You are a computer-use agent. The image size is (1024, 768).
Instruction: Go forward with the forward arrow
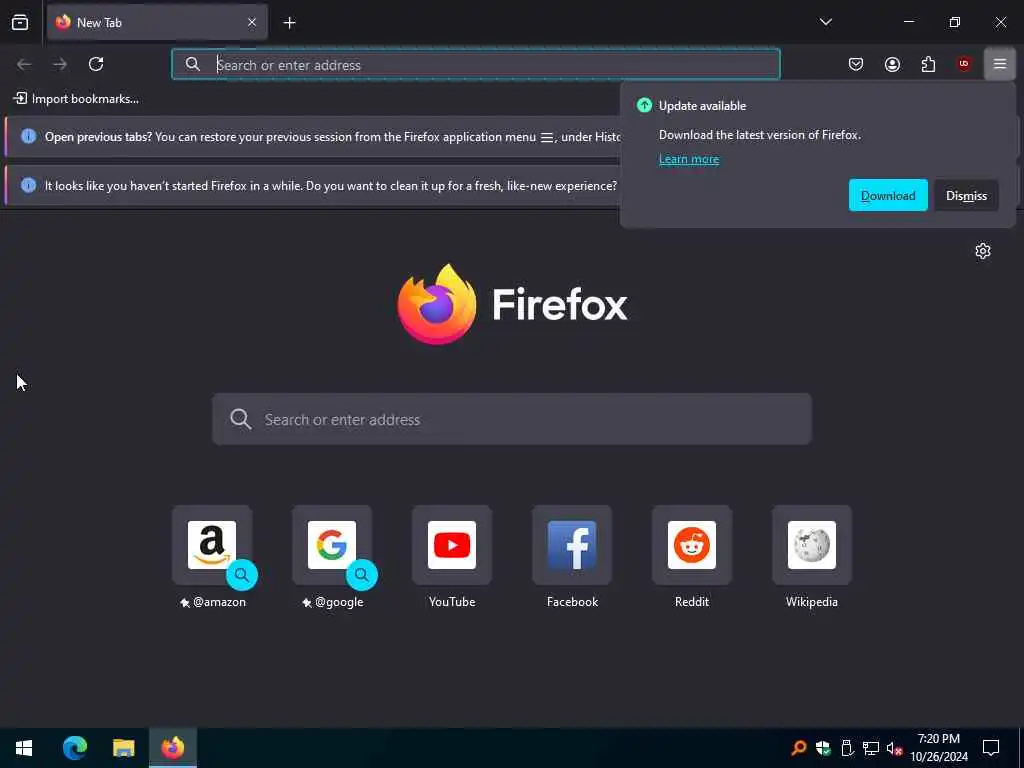click(60, 64)
